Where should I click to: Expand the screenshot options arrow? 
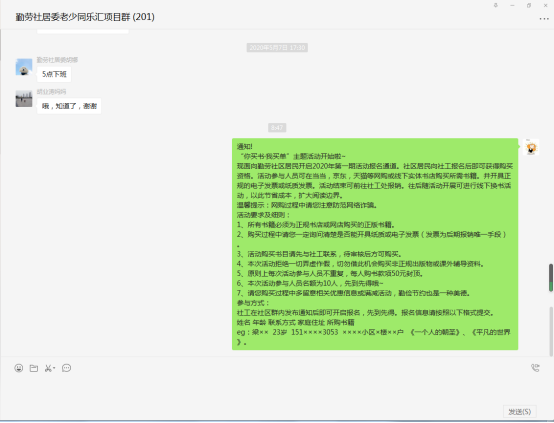point(54,368)
